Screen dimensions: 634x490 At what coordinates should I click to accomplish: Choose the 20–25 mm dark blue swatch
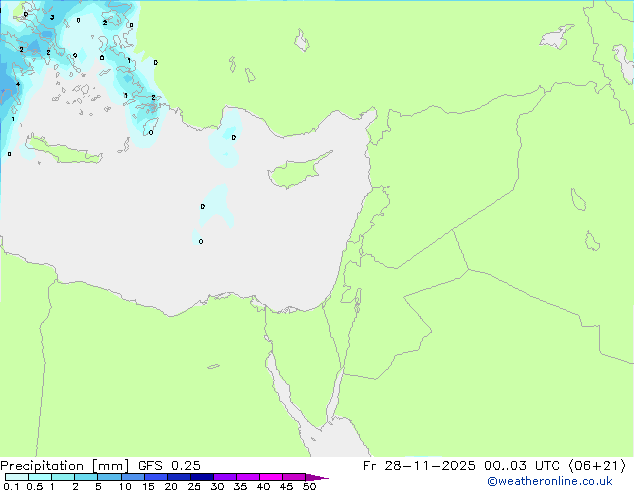pos(179,477)
